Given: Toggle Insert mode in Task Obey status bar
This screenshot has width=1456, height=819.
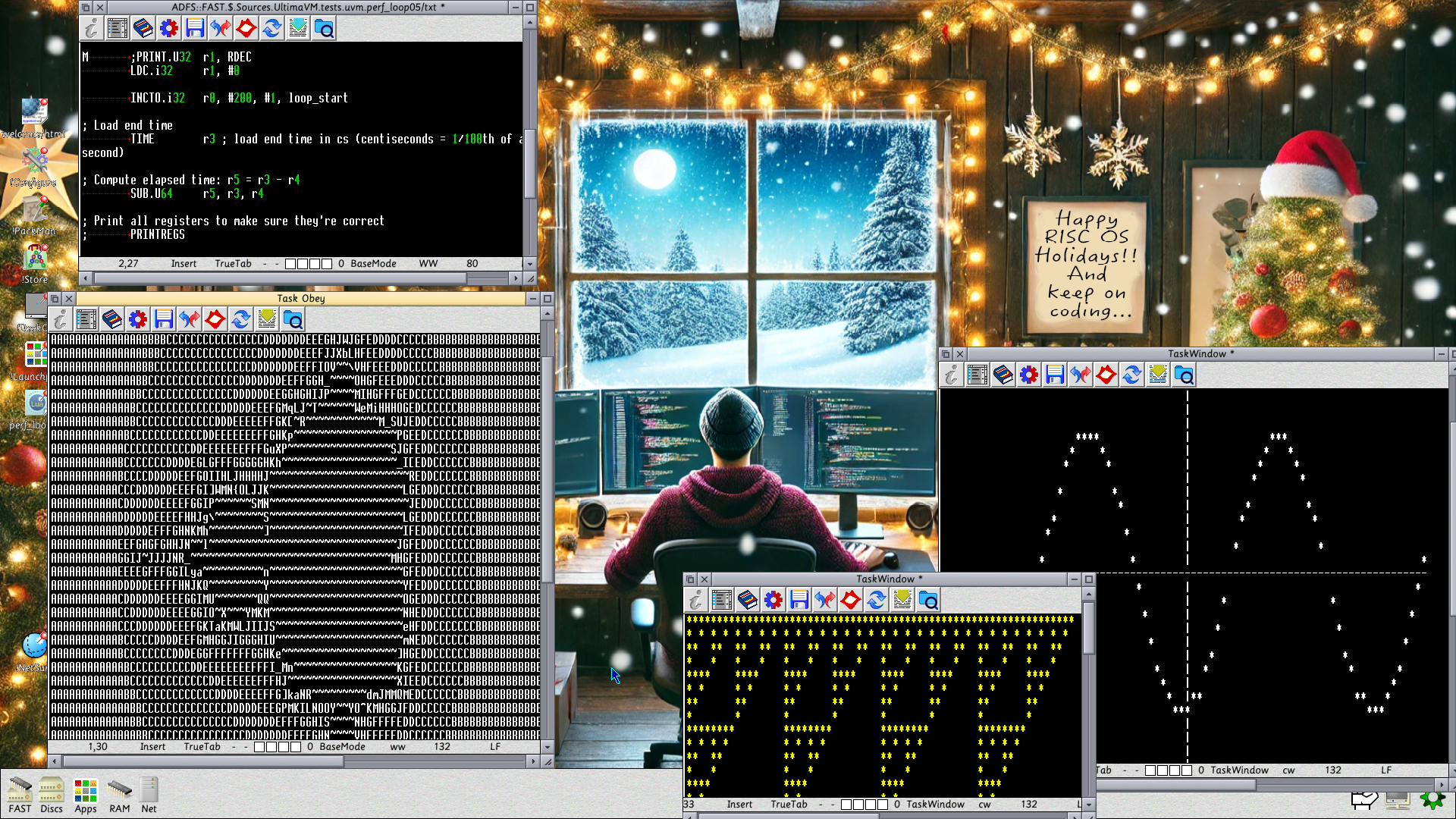Looking at the screenshot, I should point(152,747).
